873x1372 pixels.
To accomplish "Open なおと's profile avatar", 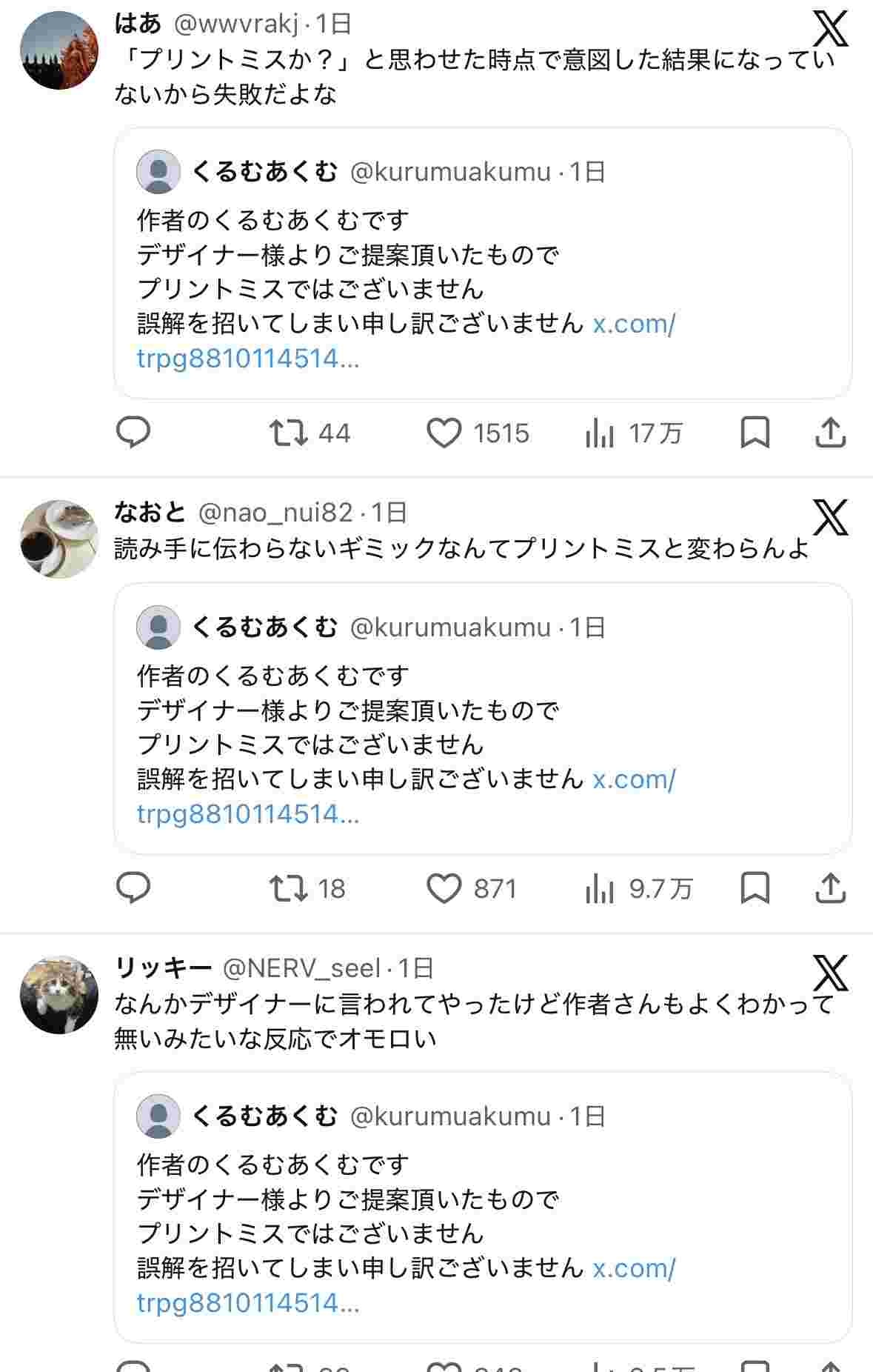I will (59, 539).
